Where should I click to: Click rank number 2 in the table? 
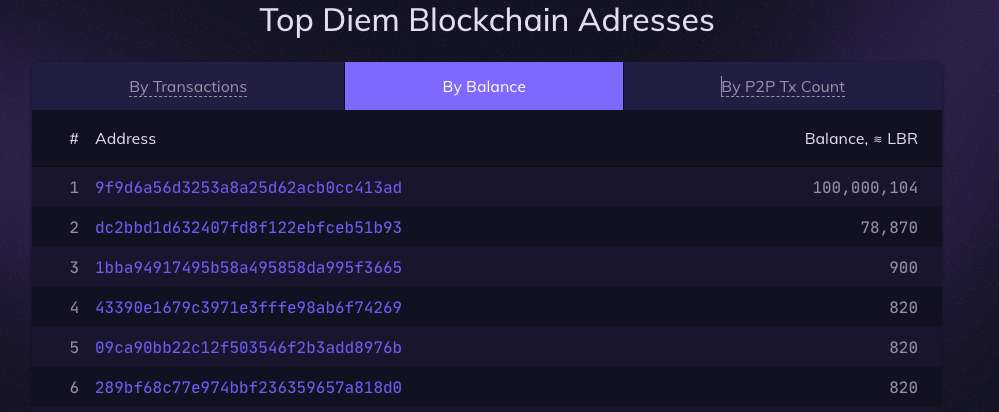(x=74, y=228)
